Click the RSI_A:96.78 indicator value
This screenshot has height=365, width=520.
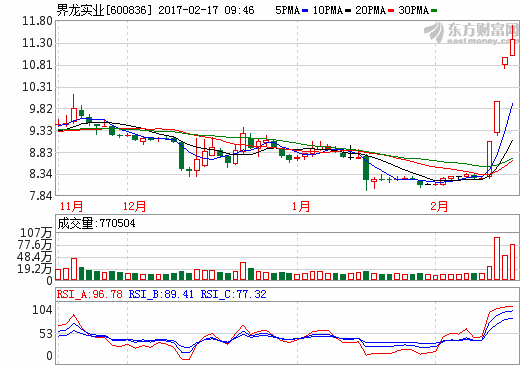90,294
